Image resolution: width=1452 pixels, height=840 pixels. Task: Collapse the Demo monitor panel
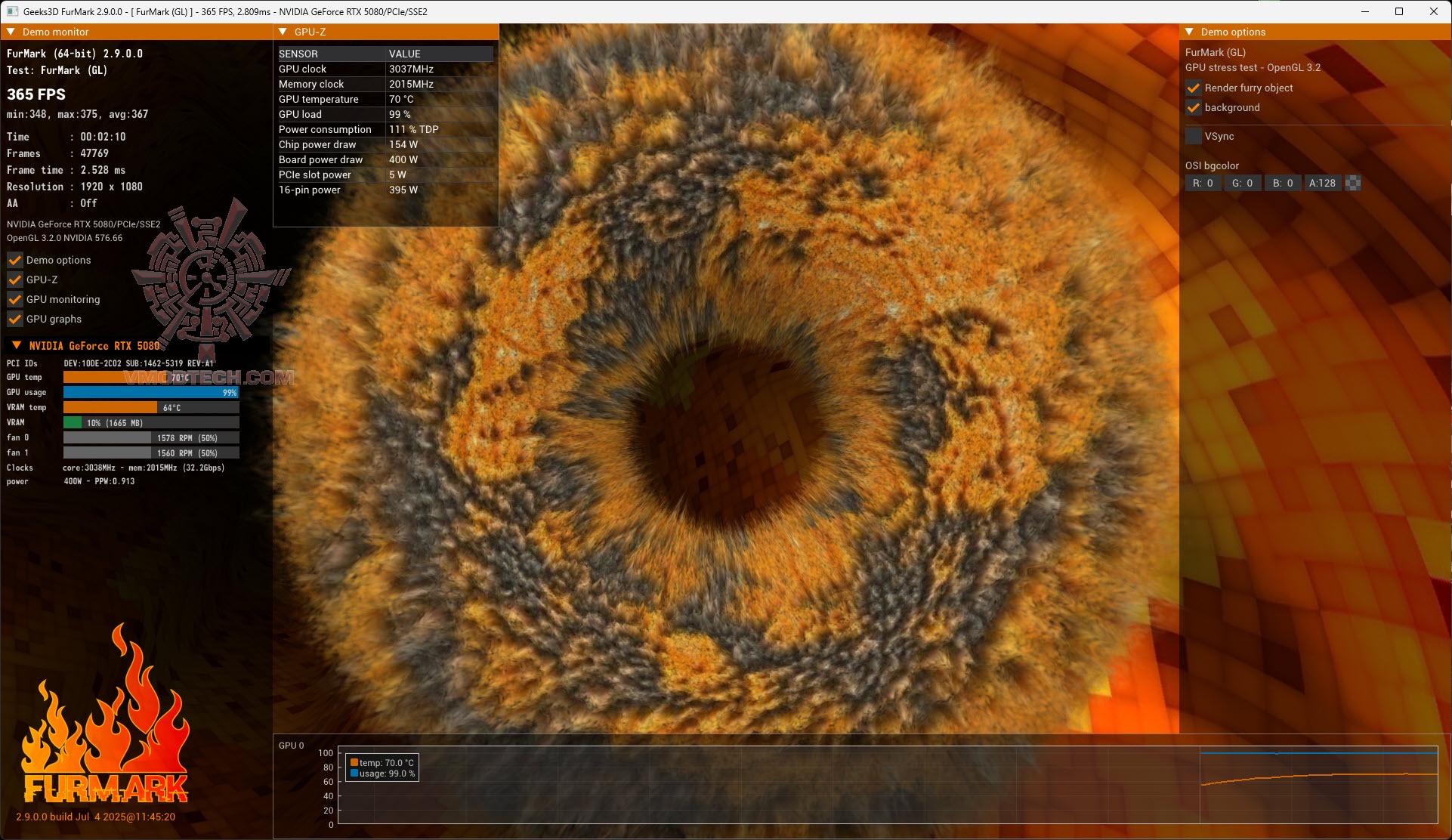point(11,32)
